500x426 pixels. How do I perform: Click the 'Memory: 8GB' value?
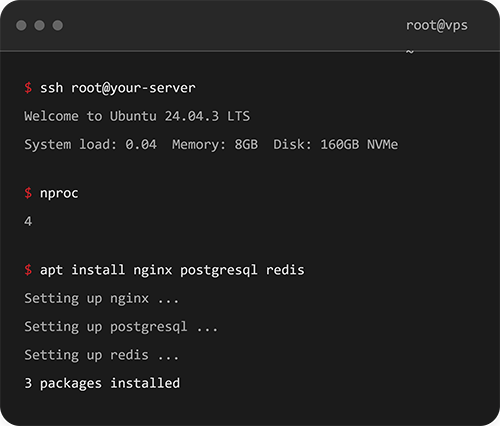click(x=215, y=145)
